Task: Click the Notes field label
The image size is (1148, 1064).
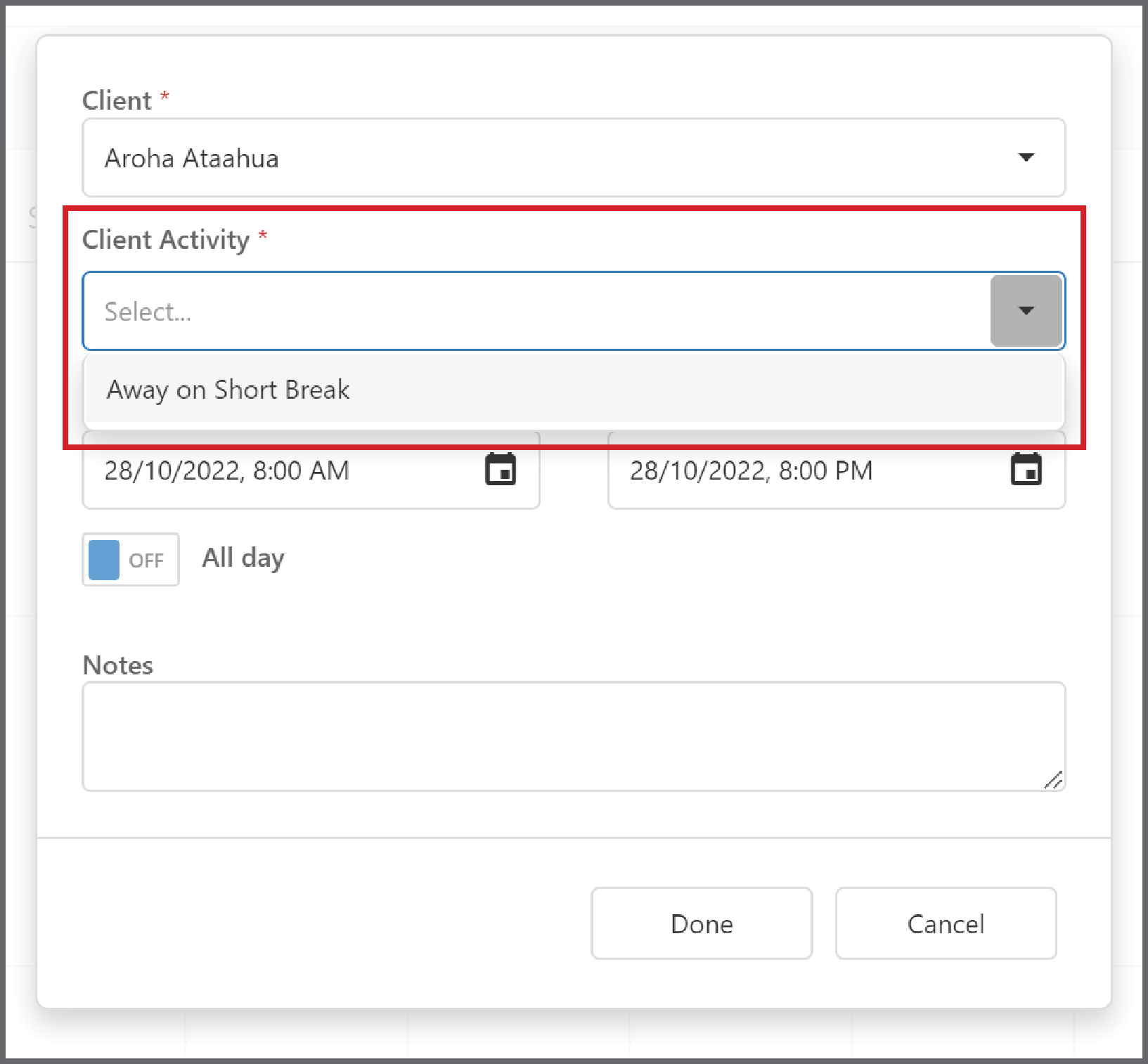Action: point(117,665)
